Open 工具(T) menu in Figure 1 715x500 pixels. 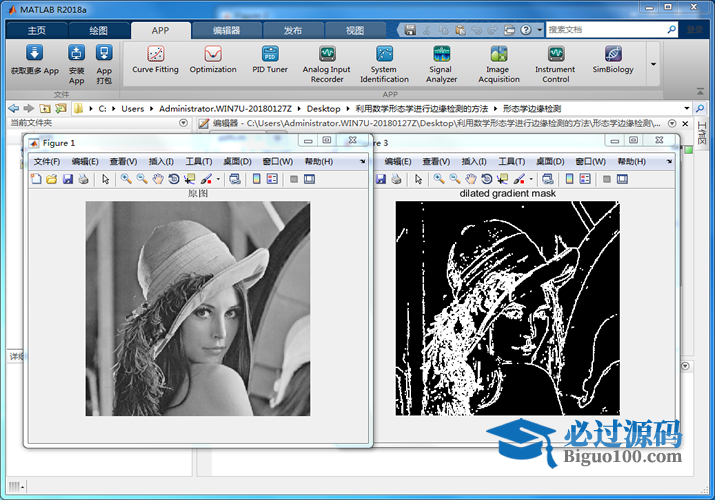coord(199,161)
